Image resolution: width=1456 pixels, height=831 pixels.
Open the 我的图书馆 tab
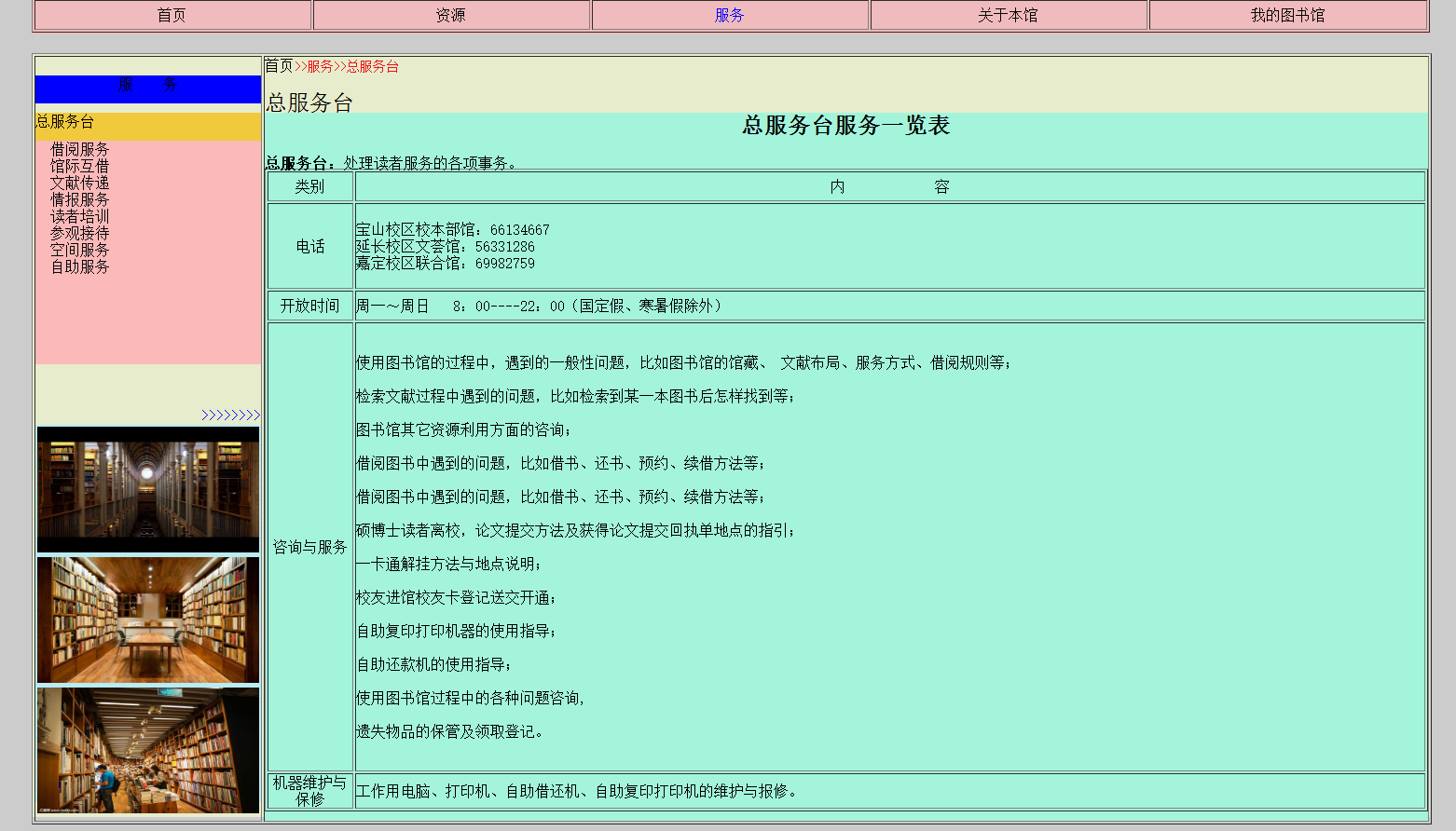click(1287, 15)
